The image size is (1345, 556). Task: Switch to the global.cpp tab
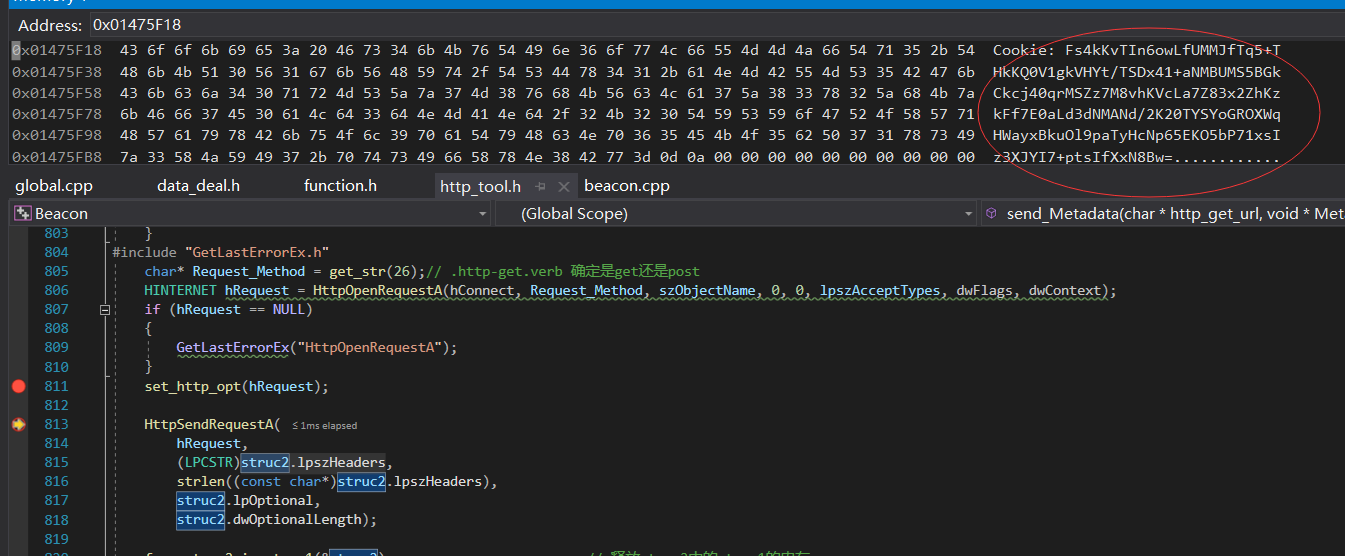(54, 186)
